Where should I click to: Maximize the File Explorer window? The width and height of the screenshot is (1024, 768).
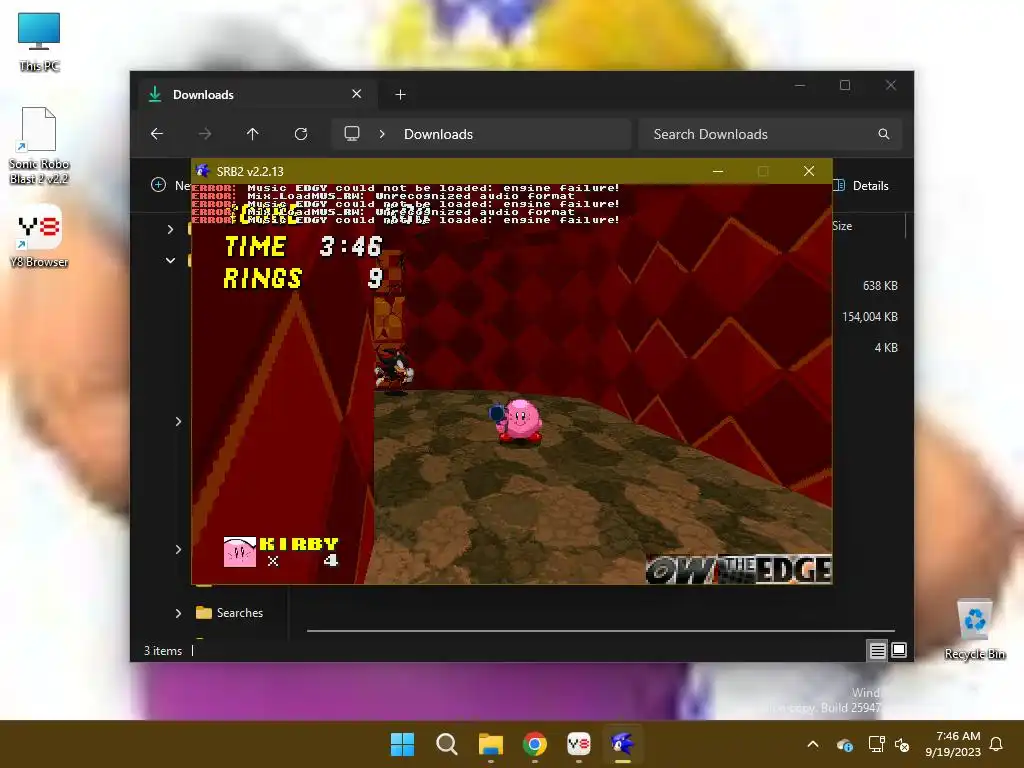click(x=845, y=86)
